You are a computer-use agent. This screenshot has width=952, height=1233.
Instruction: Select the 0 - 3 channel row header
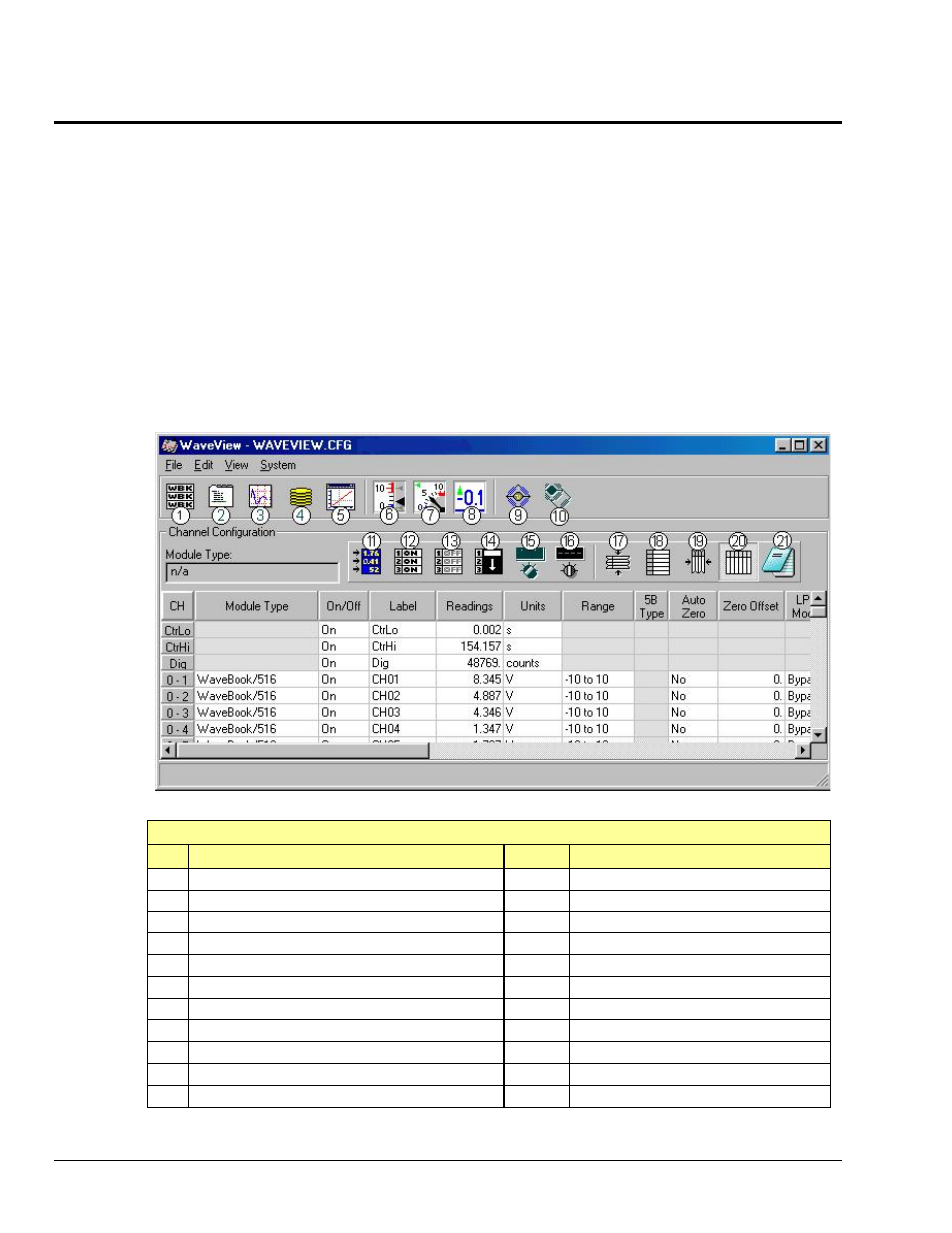(x=178, y=713)
